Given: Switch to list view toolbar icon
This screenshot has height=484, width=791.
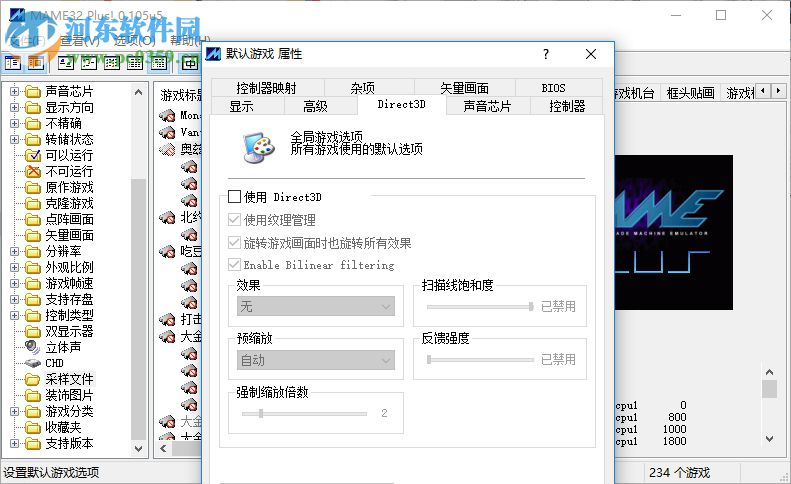Looking at the screenshot, I should coord(112,63).
